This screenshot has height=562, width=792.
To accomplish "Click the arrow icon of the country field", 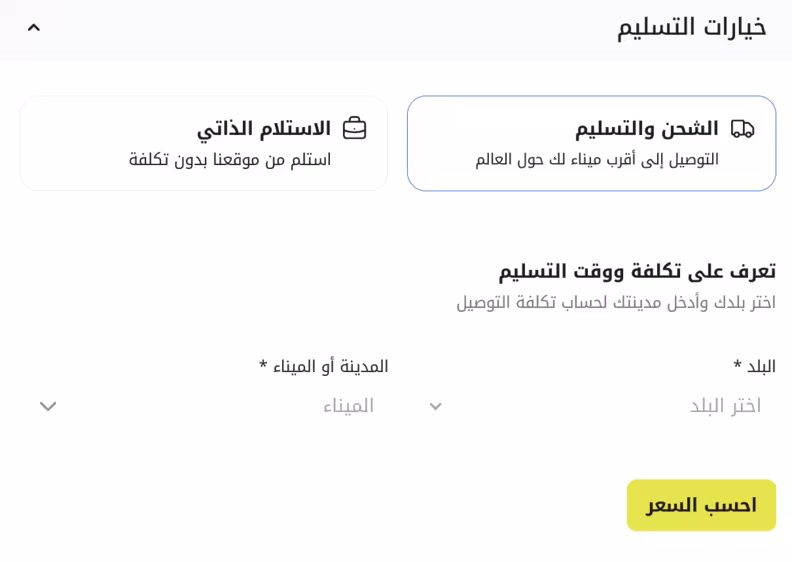I will [x=435, y=407].
